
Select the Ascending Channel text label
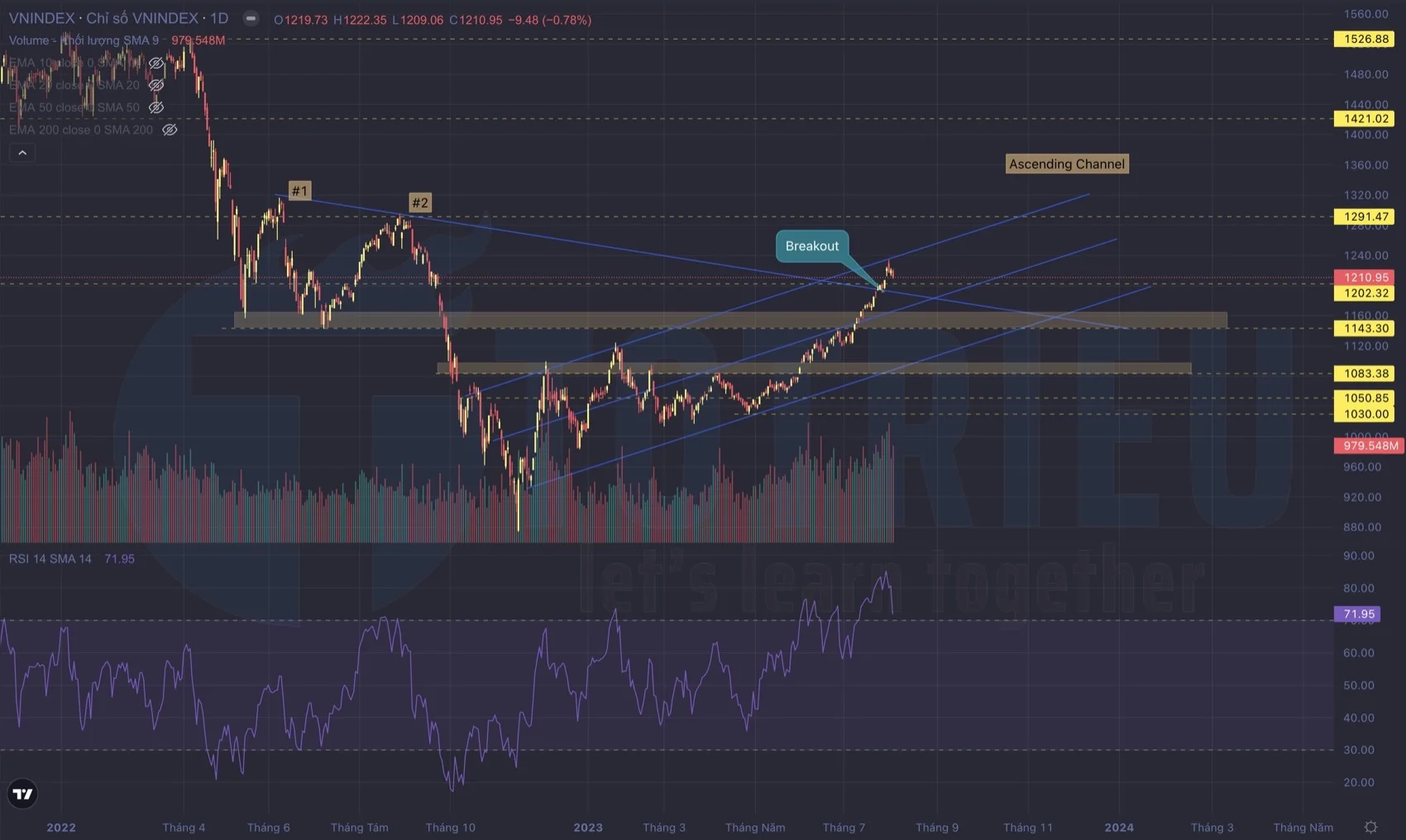1067,164
